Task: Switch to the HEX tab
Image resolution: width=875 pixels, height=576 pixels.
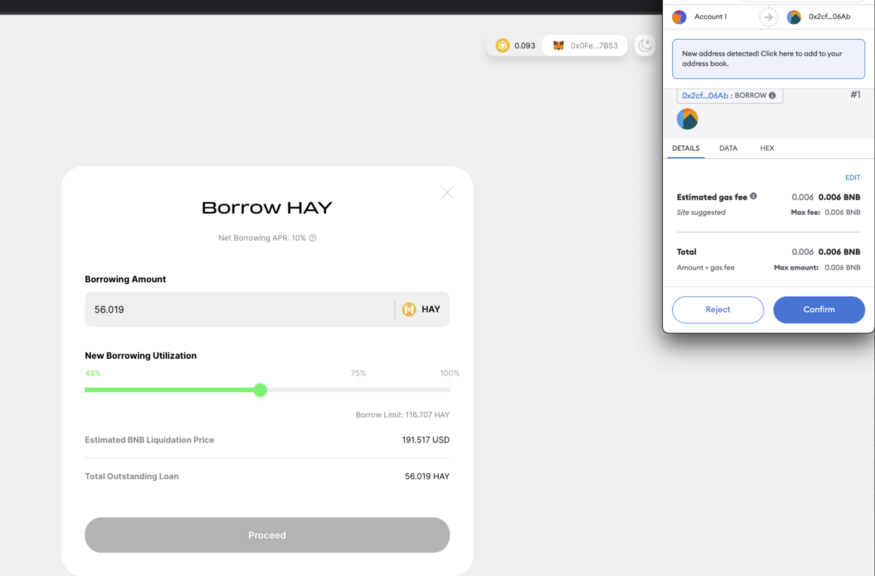Action: [x=767, y=148]
